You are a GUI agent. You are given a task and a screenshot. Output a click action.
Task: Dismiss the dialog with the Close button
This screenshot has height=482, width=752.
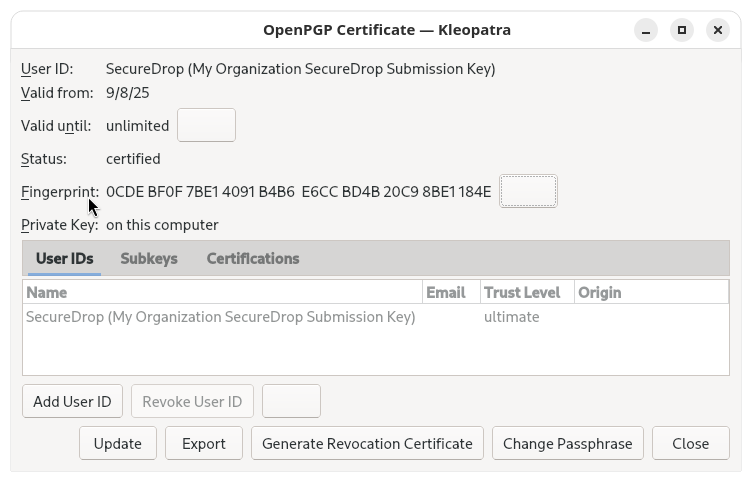[x=690, y=443]
